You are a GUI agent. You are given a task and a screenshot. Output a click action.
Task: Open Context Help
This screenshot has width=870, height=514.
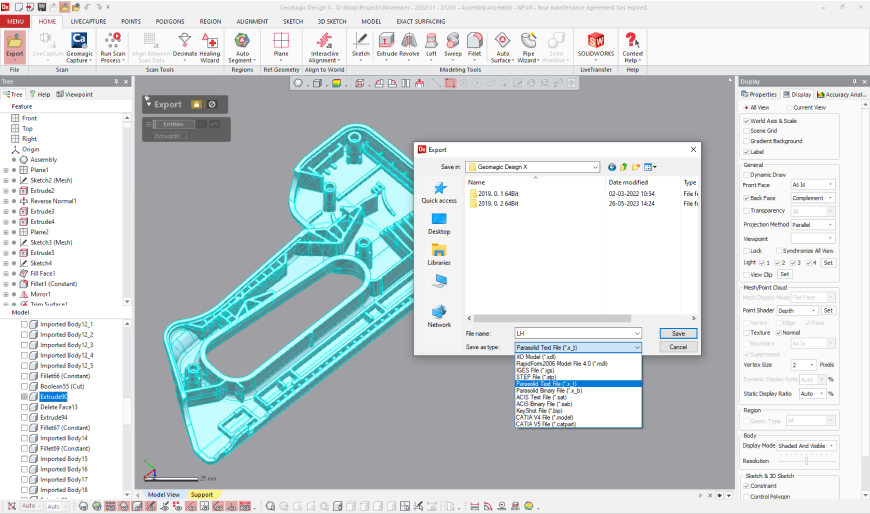coord(632,47)
